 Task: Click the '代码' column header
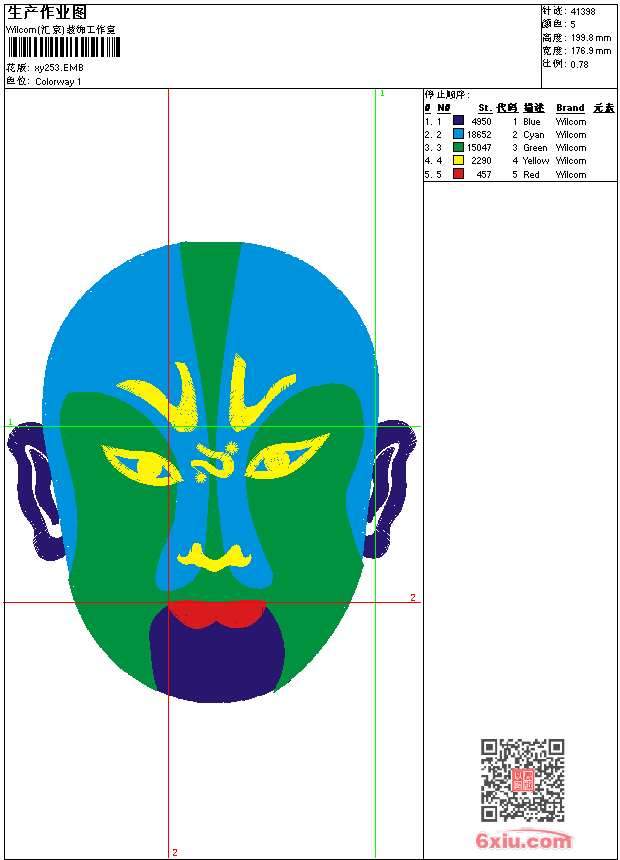507,108
